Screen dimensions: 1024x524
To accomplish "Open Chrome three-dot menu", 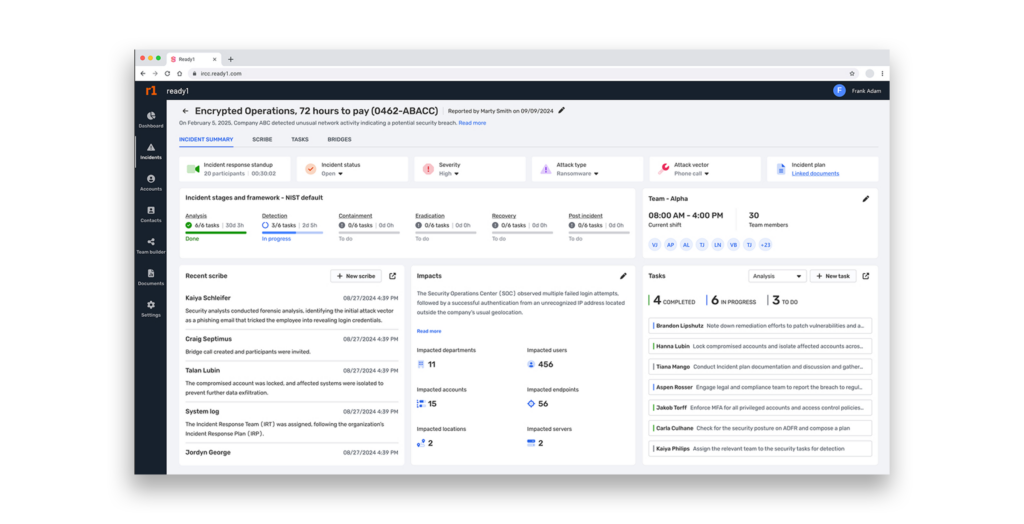I will point(882,74).
